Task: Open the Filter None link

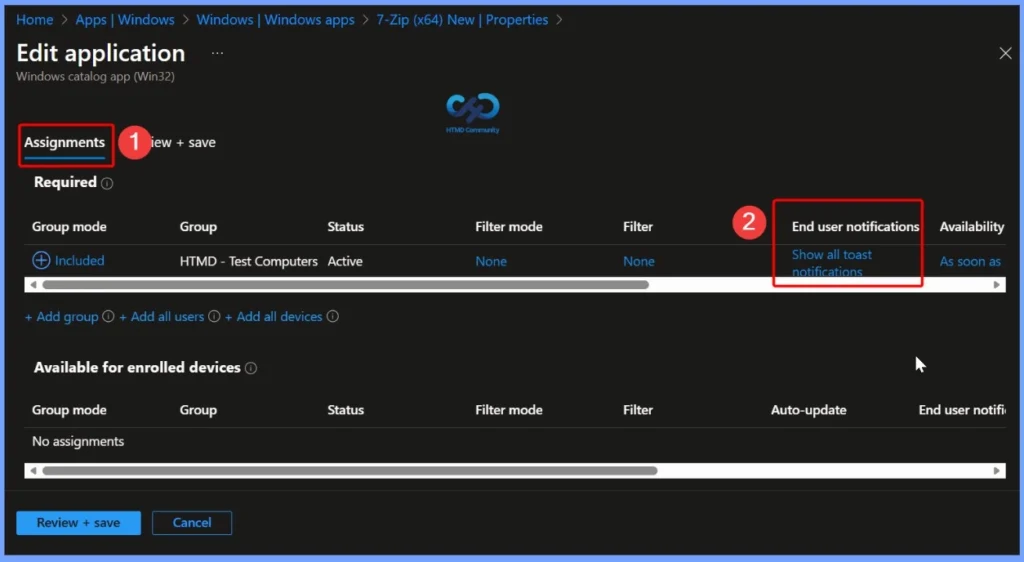Action: pos(639,261)
